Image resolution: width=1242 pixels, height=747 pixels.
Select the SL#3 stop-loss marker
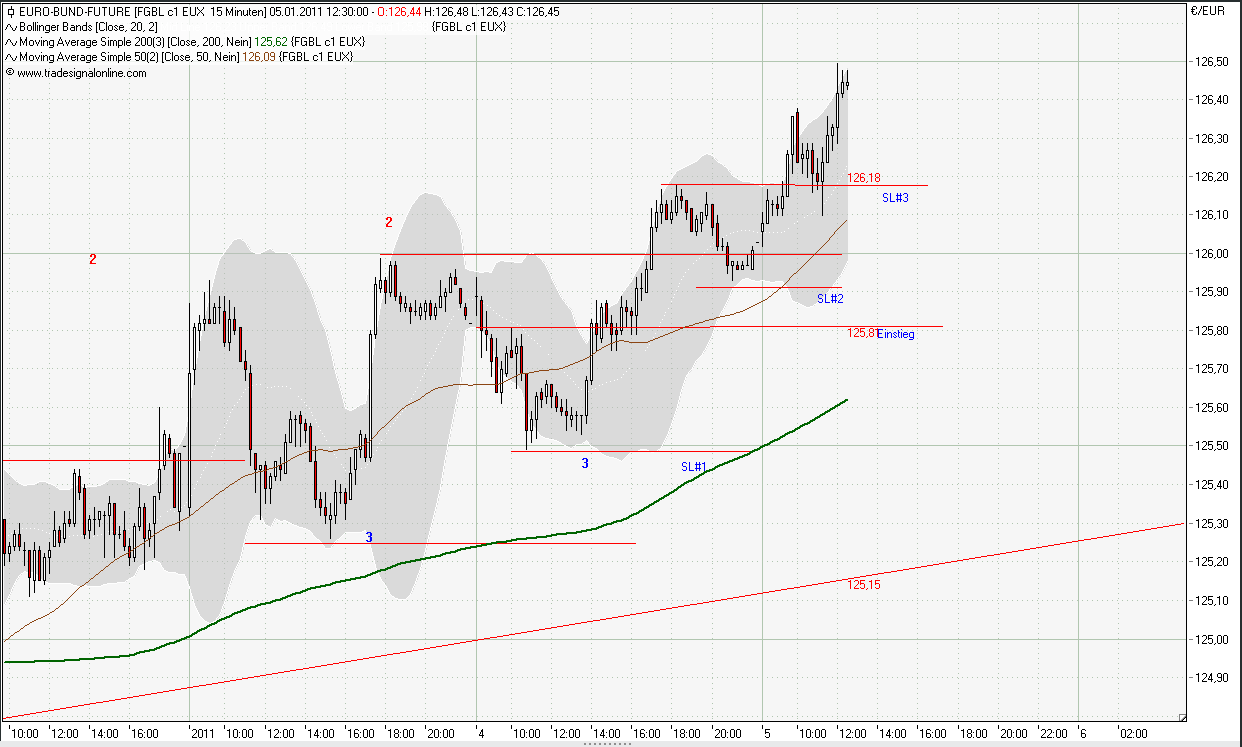point(895,198)
